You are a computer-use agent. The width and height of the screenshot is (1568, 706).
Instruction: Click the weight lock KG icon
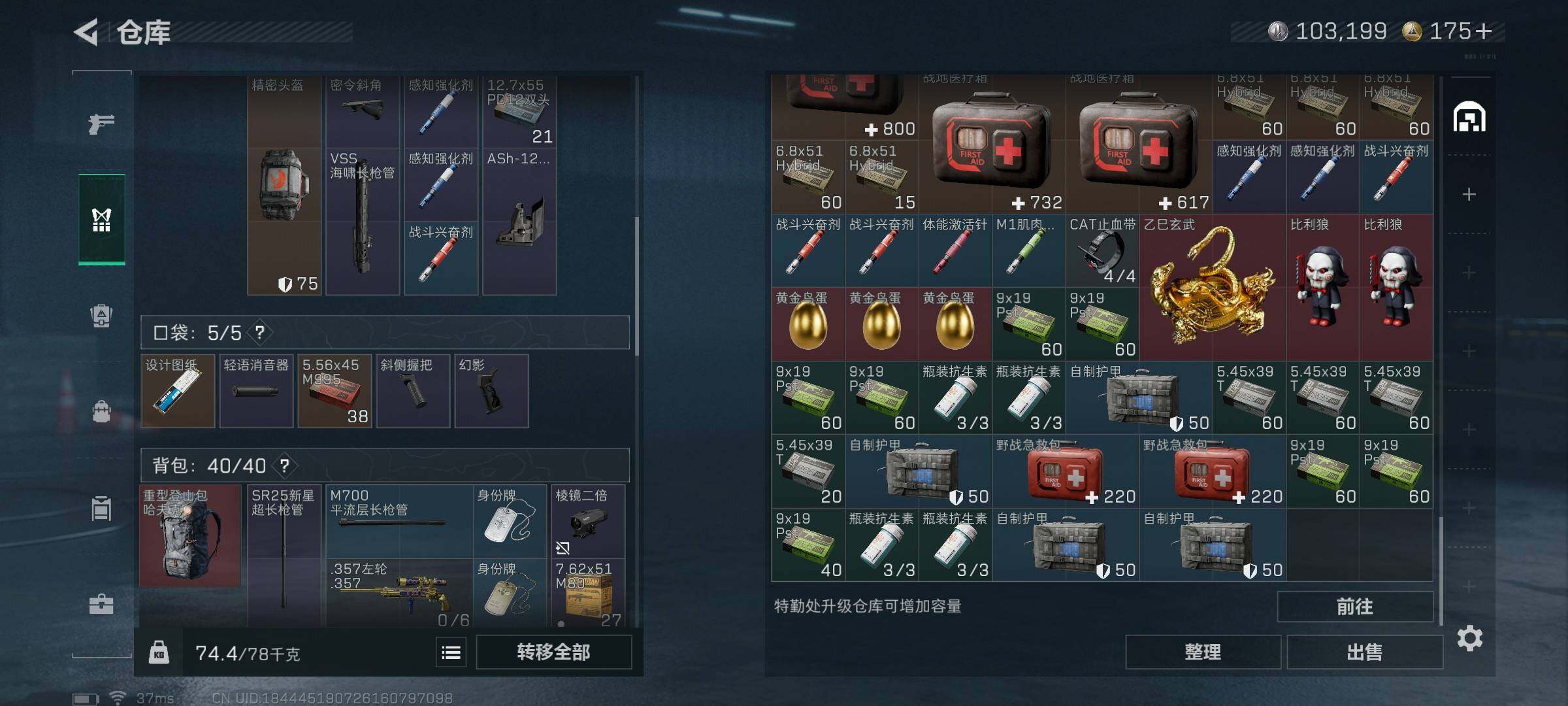click(x=159, y=652)
